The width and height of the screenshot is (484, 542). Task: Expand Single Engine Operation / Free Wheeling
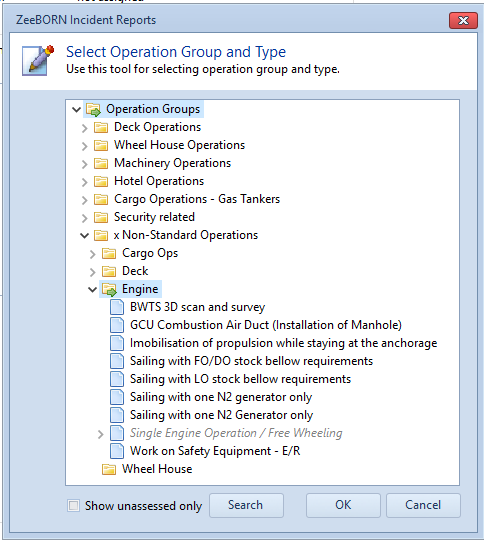[x=100, y=434]
